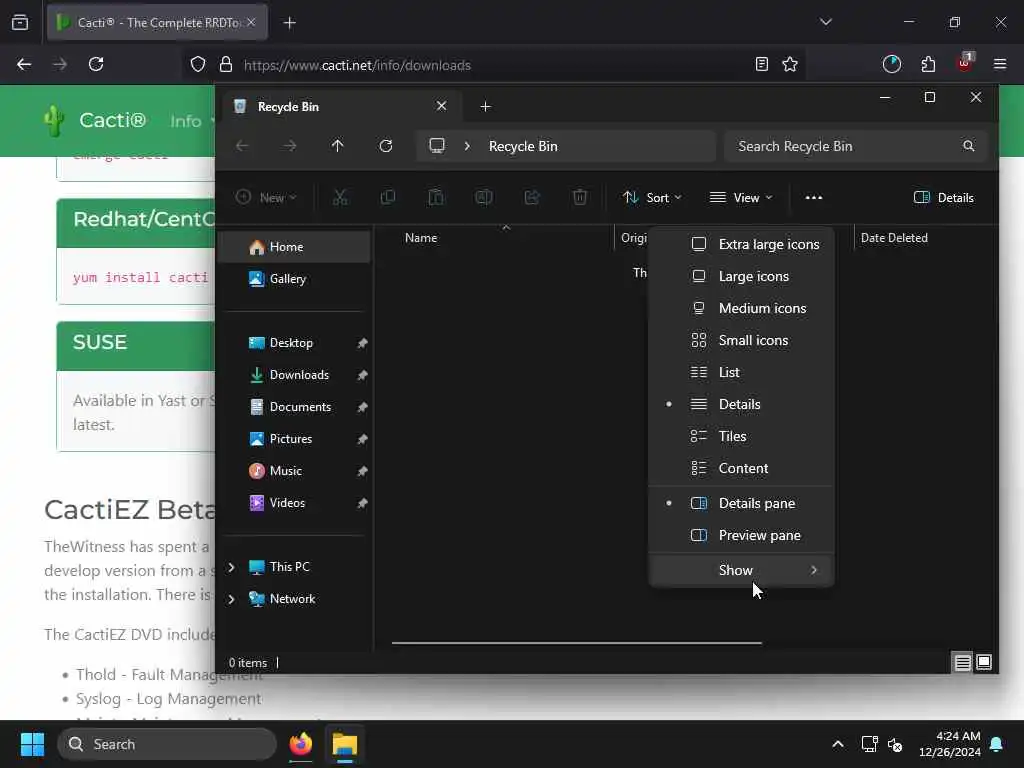This screenshot has height=768, width=1024.
Task: Enable Details pane in View menu
Action: point(741,503)
